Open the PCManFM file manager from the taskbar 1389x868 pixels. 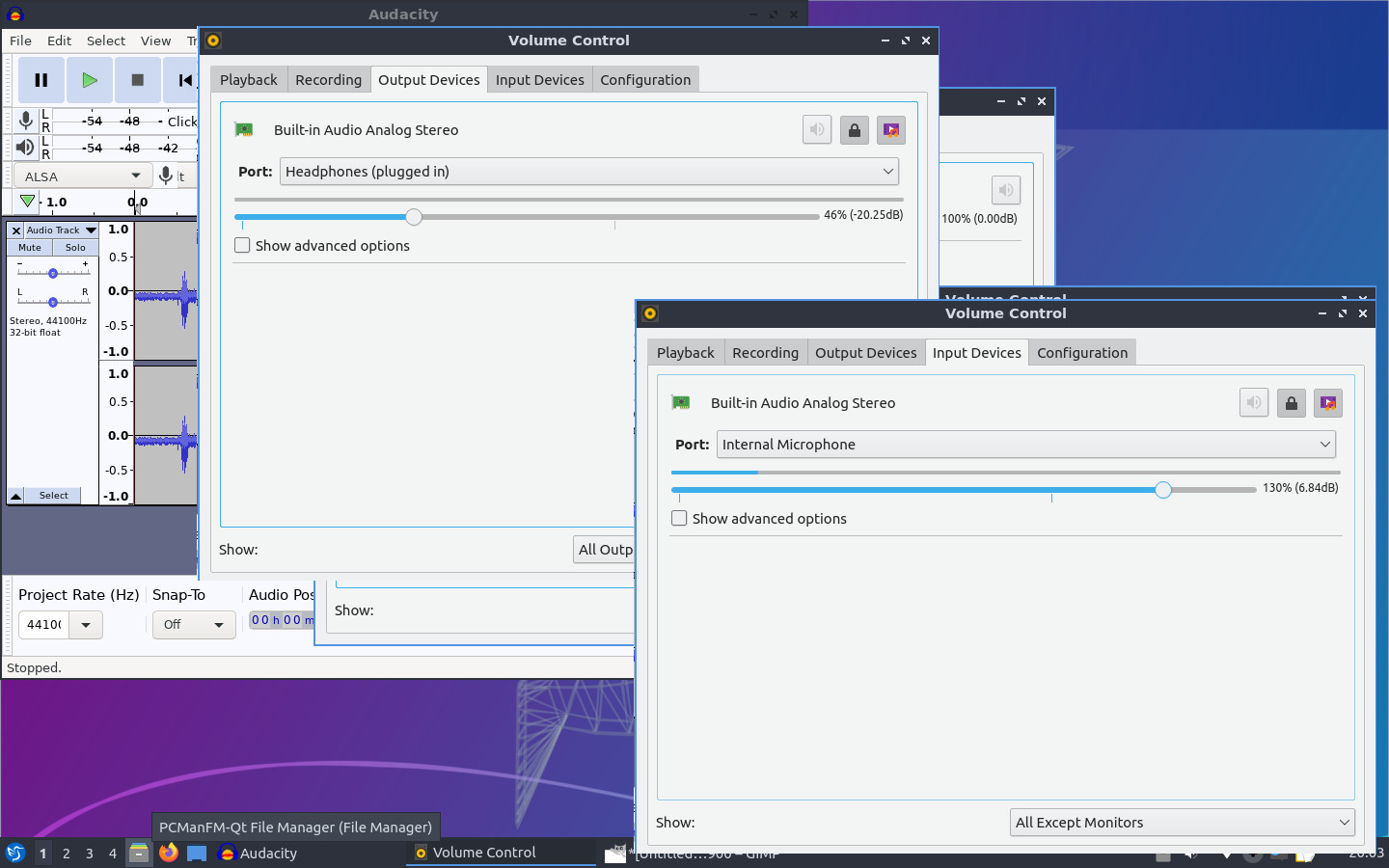click(x=138, y=853)
